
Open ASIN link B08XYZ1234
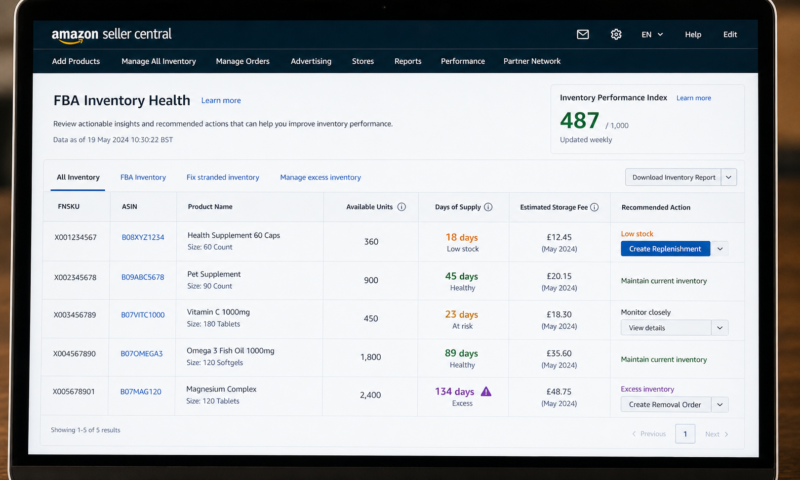(x=143, y=237)
